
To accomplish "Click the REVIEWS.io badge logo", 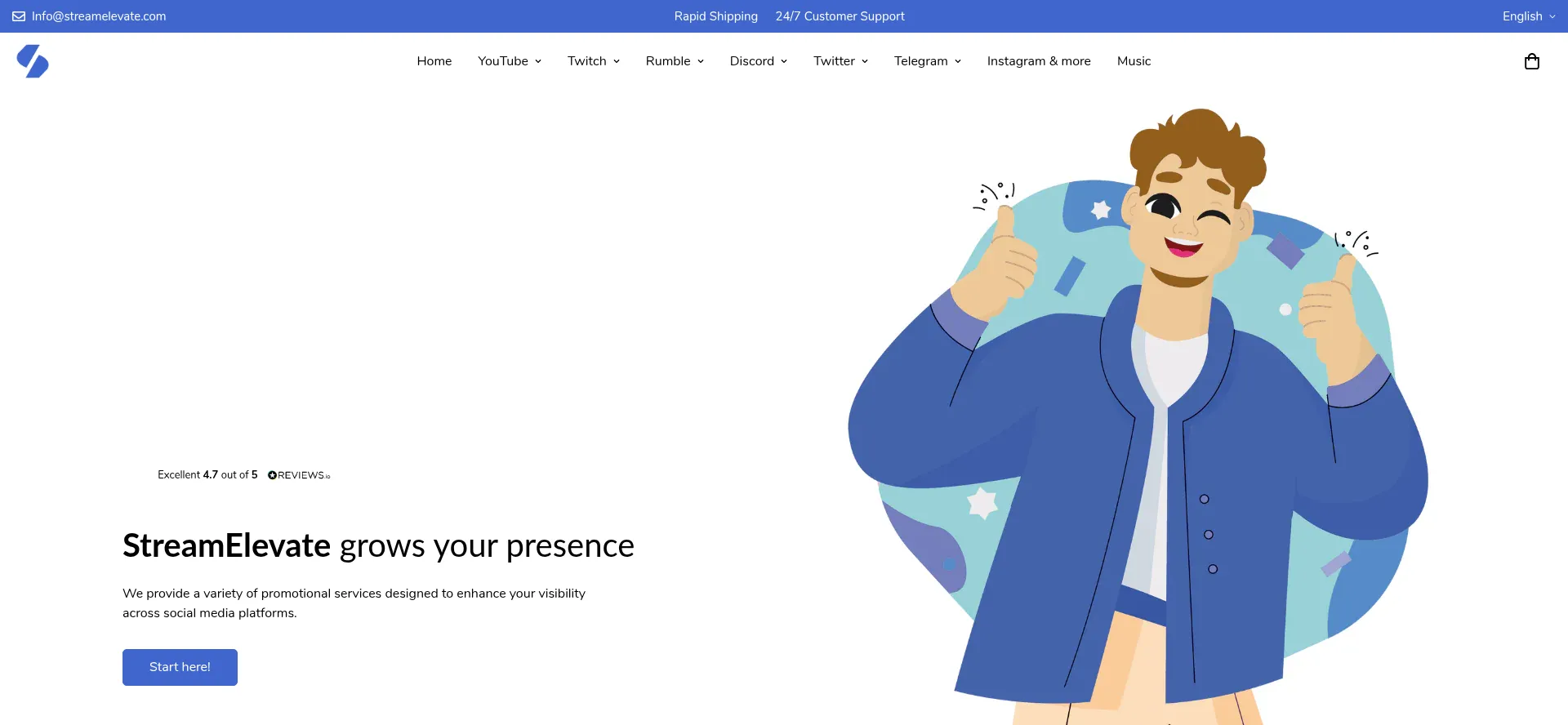I will click(x=299, y=475).
